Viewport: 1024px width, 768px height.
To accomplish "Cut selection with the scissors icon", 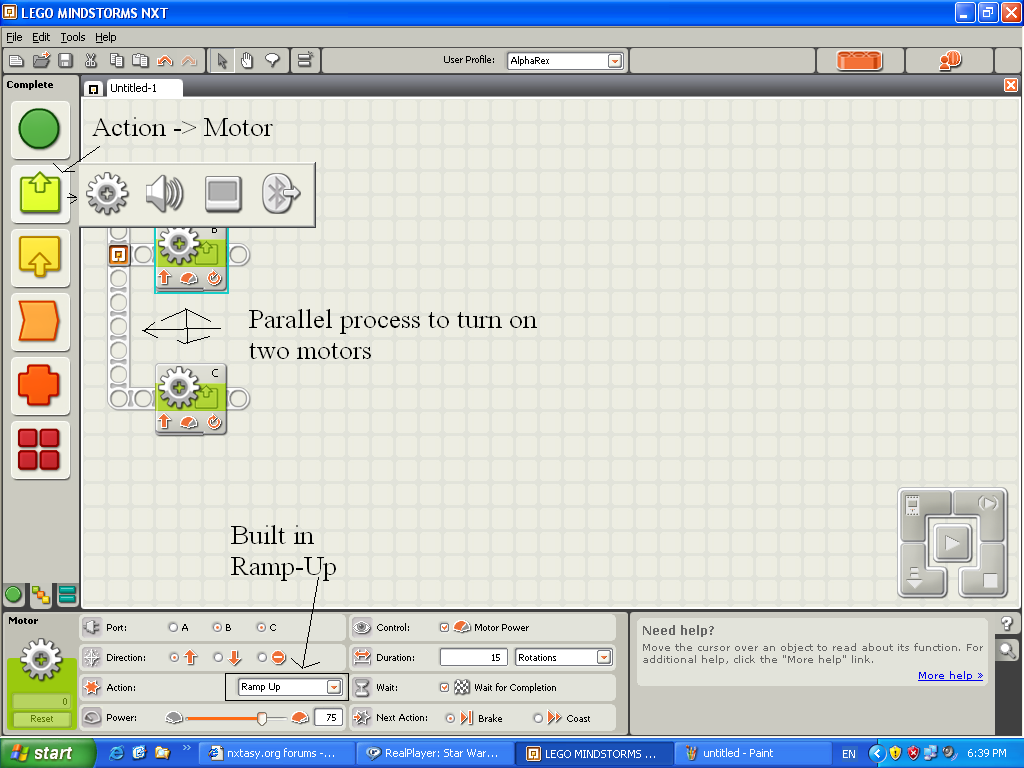I will [x=90, y=61].
